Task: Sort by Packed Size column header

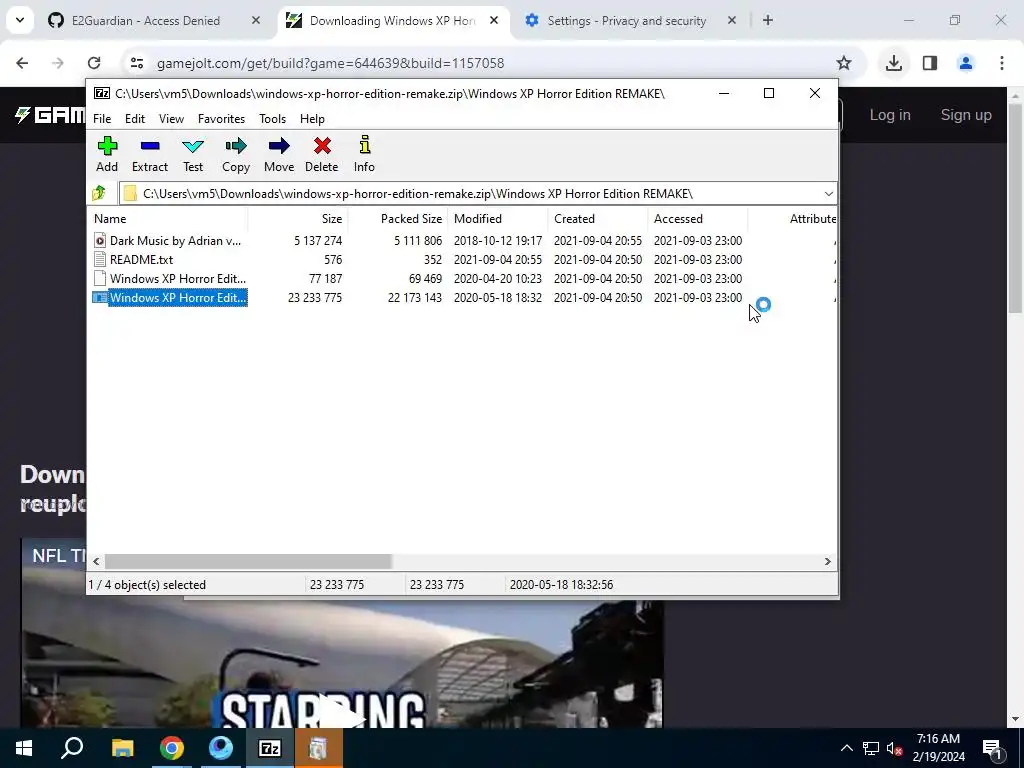Action: 398,219
